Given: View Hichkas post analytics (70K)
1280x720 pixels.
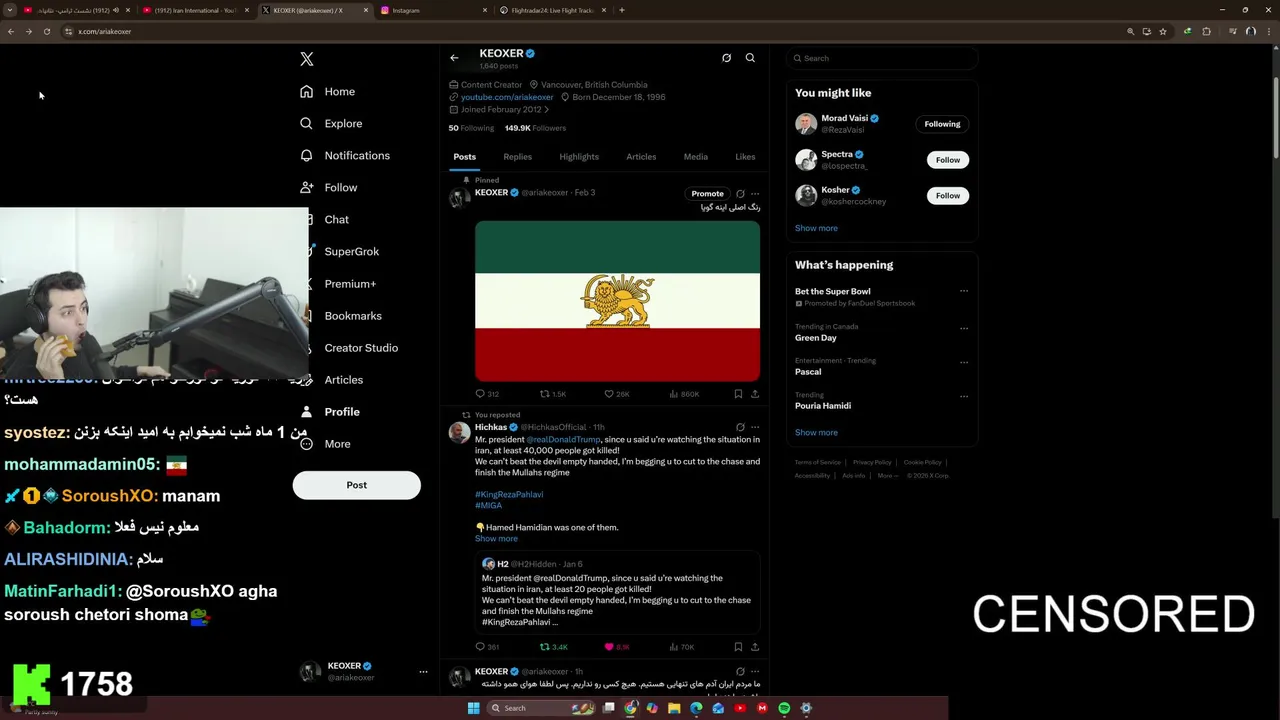Looking at the screenshot, I should (682, 647).
